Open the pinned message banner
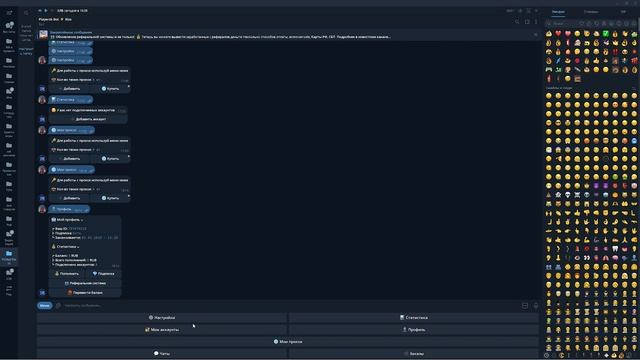Image resolution: width=640 pixels, height=360 pixels. (286, 35)
